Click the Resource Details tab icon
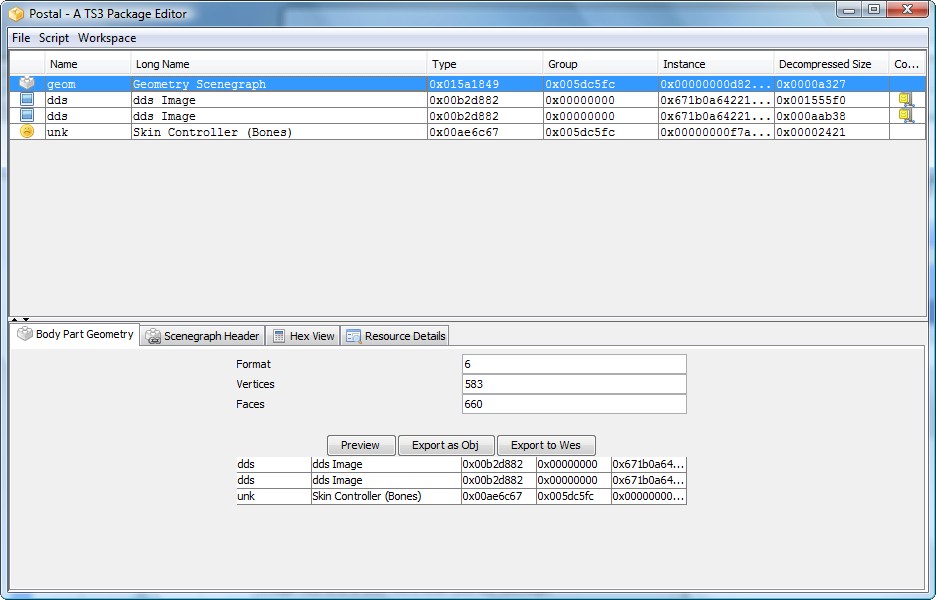Viewport: 936px width, 600px height. [x=353, y=336]
